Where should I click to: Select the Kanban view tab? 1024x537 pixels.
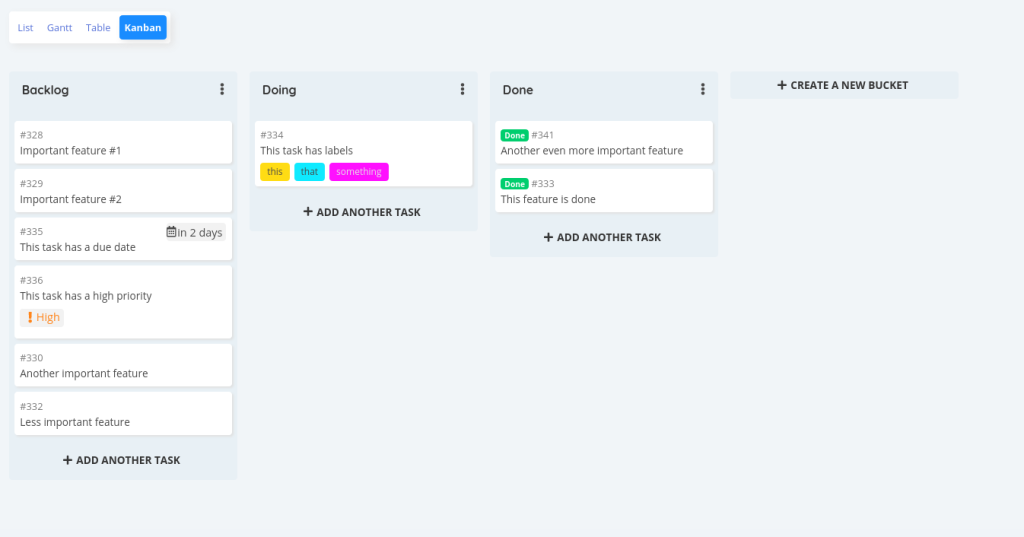pyautogui.click(x=143, y=27)
